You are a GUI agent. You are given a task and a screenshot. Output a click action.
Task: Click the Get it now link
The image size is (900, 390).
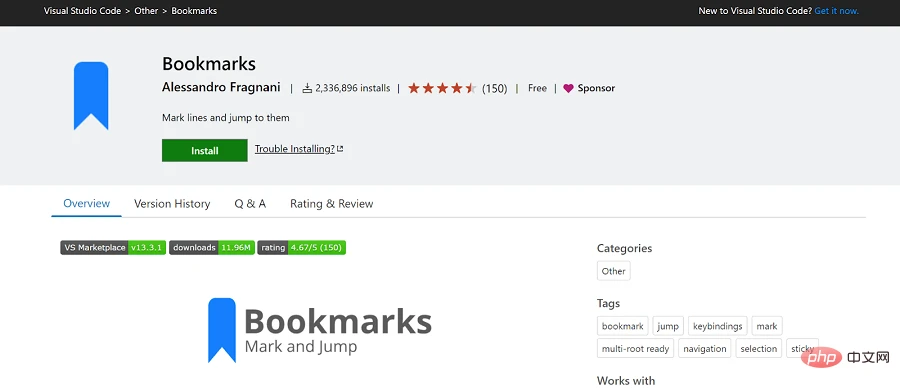[837, 11]
